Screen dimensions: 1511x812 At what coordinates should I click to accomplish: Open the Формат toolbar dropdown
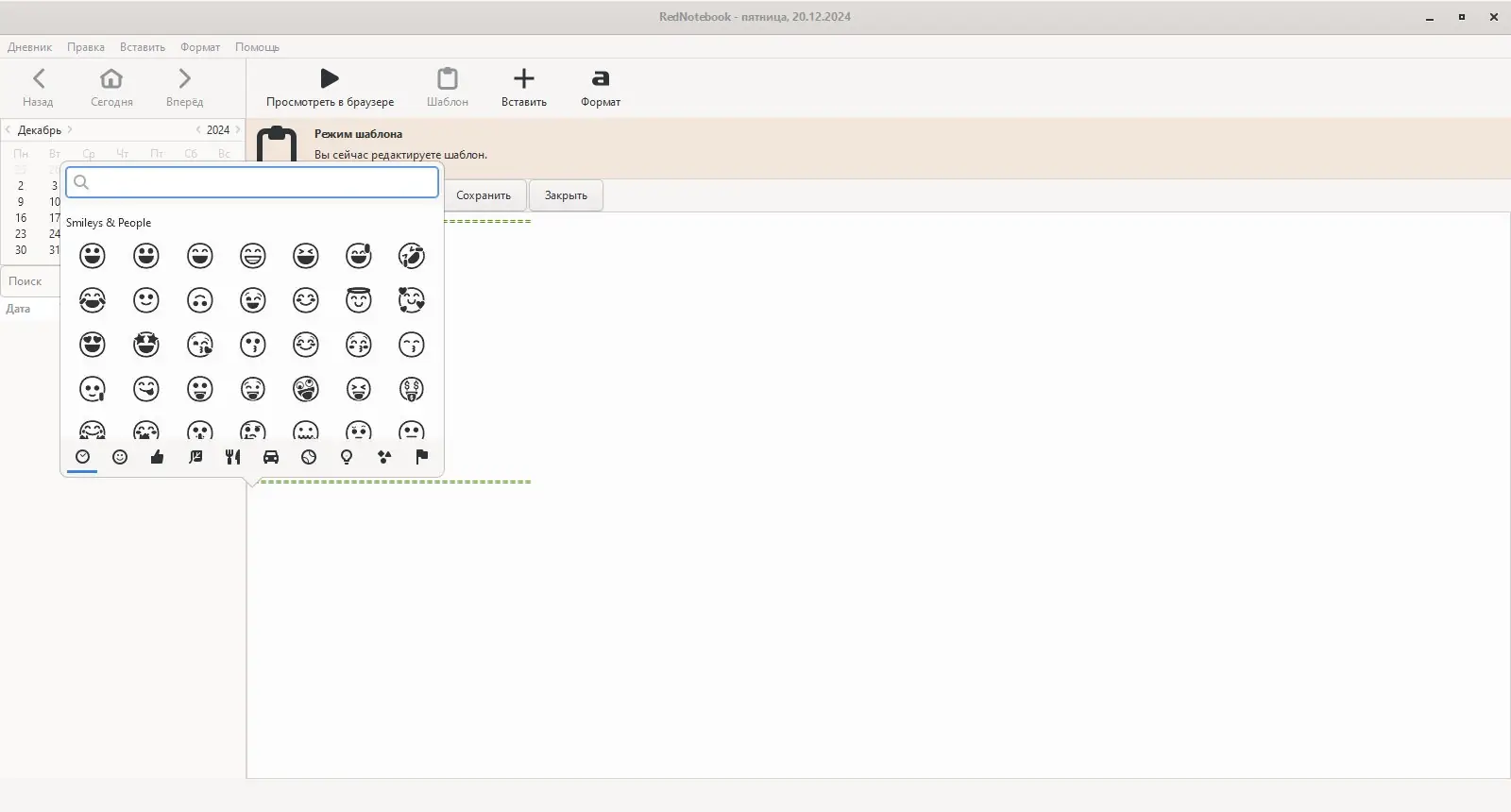[x=601, y=88]
